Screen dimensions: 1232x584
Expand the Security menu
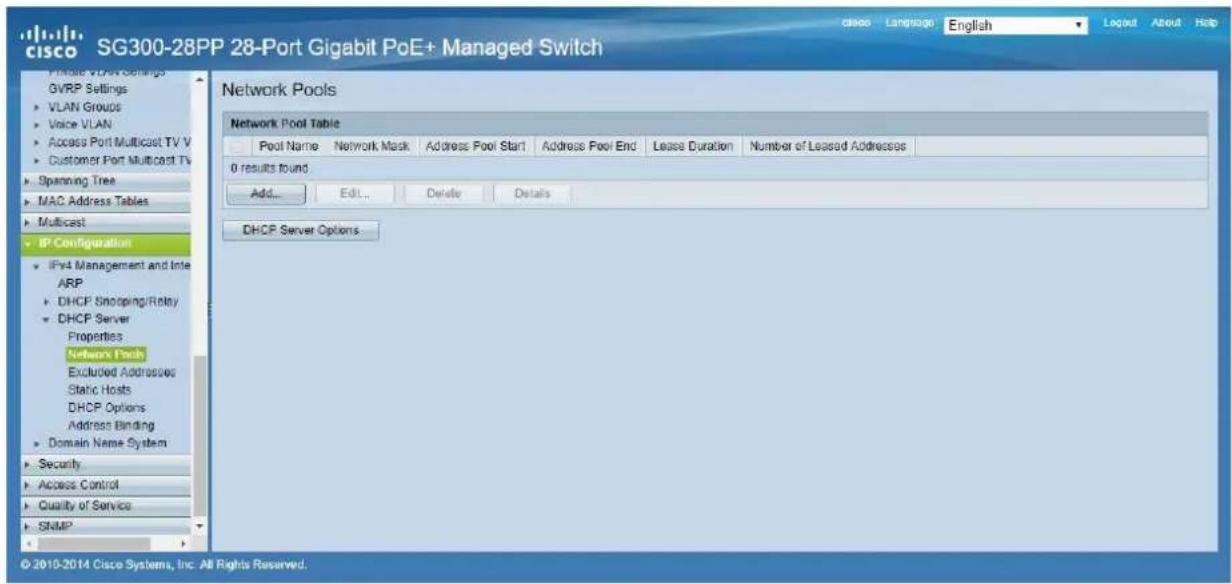pyautogui.click(x=107, y=465)
